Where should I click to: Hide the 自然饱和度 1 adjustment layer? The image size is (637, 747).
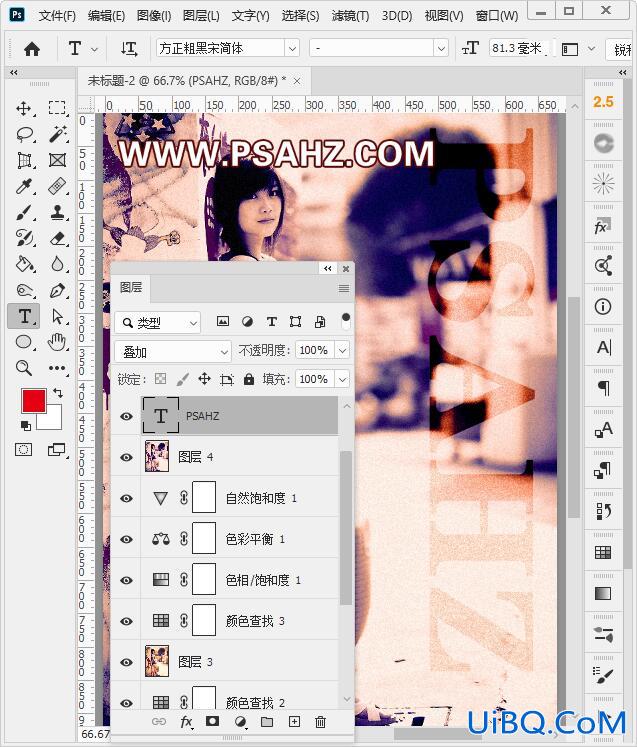(126, 498)
